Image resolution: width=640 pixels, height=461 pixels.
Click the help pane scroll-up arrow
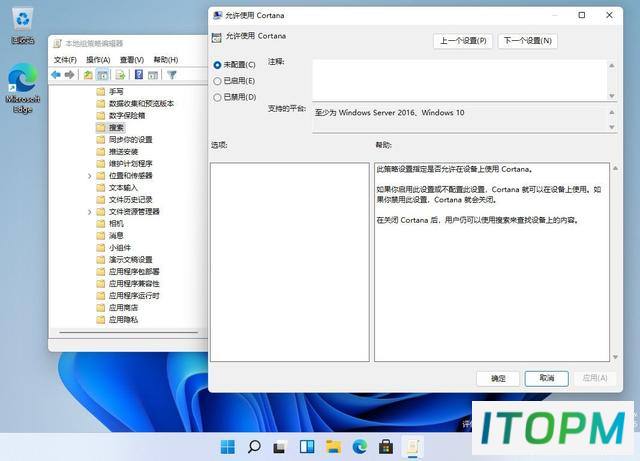tap(615, 168)
